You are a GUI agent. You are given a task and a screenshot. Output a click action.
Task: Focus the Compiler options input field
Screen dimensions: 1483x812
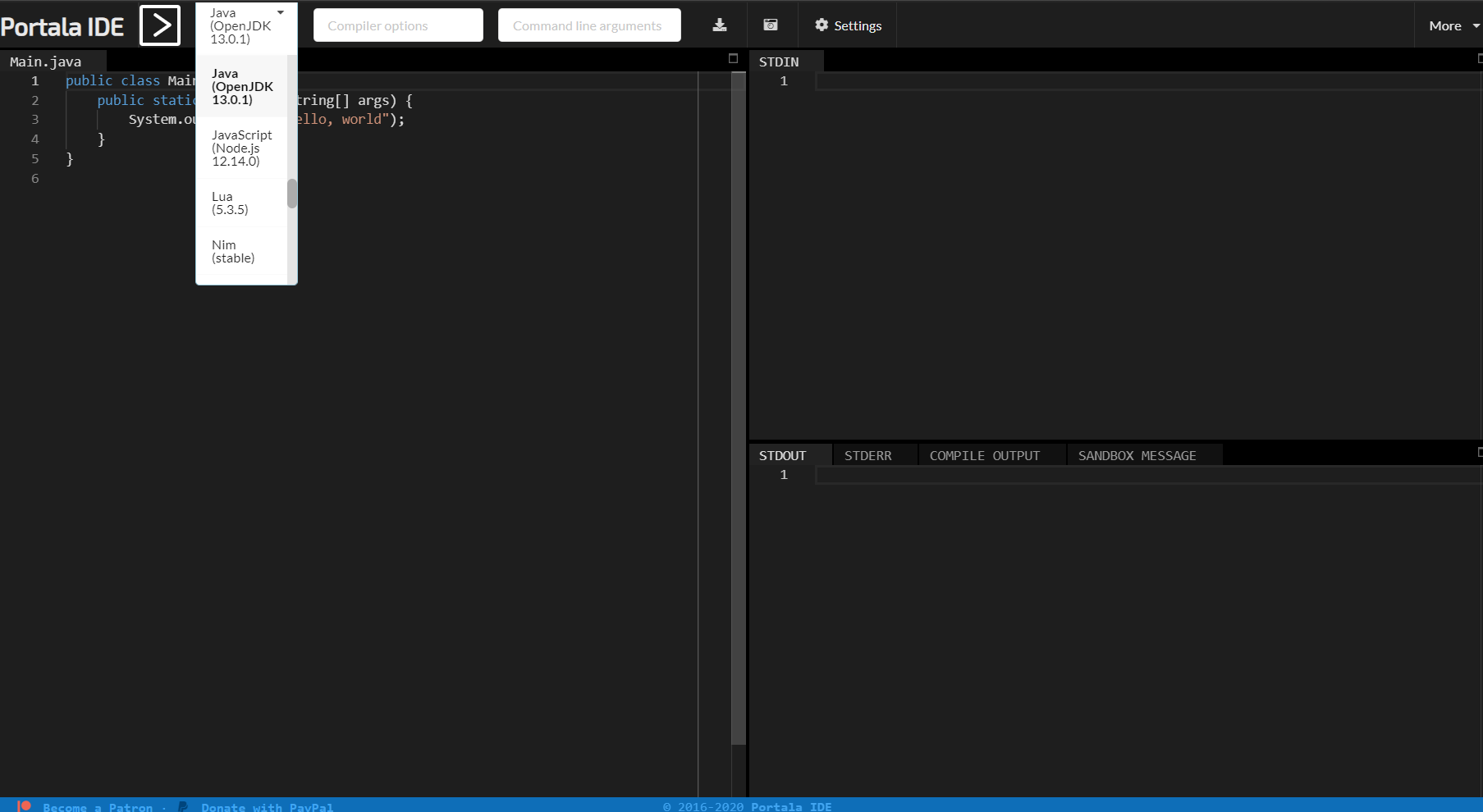(398, 25)
